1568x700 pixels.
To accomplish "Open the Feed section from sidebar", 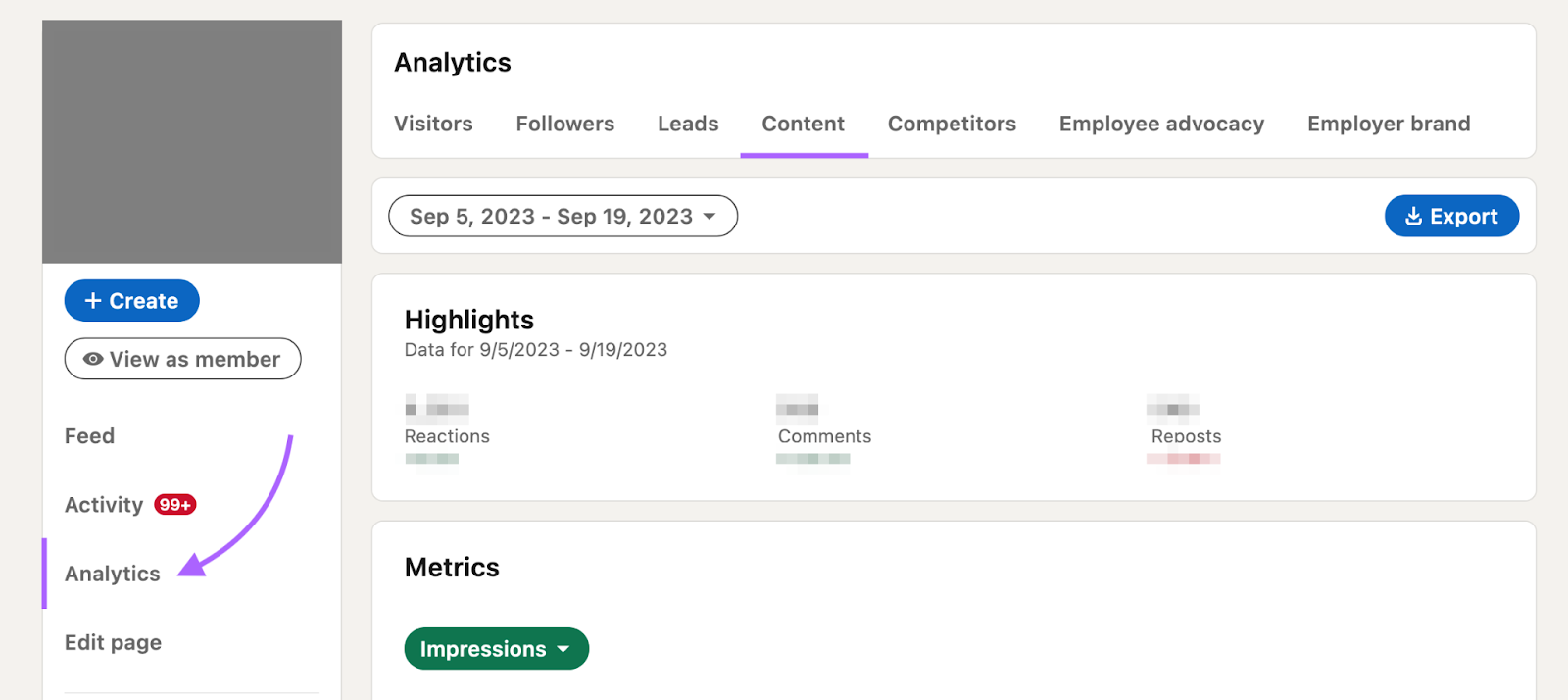I will click(x=89, y=435).
